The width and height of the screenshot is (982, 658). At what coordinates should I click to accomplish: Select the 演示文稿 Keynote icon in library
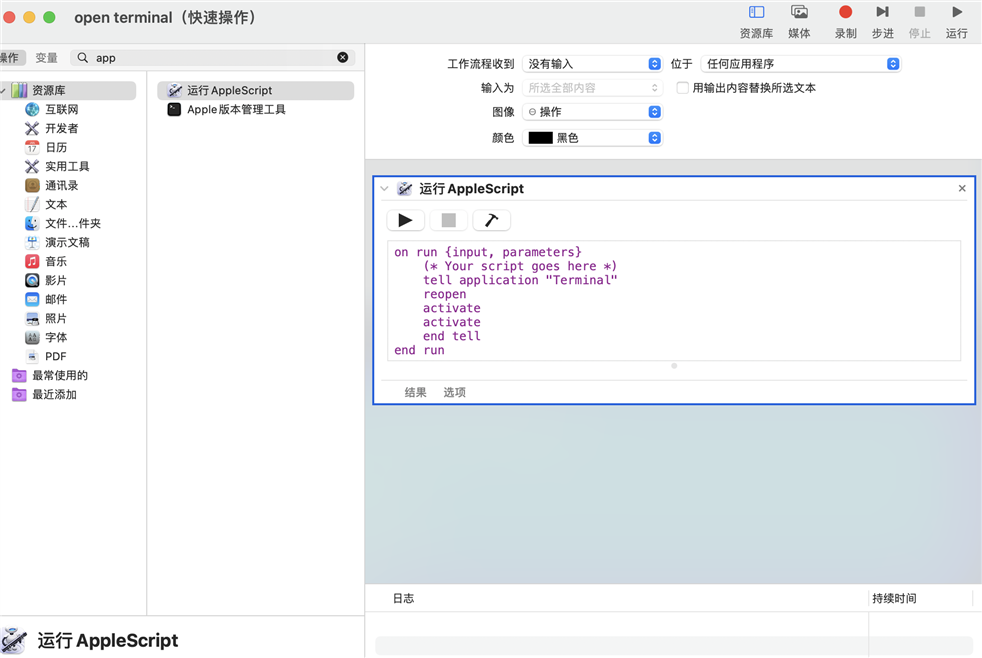point(32,242)
